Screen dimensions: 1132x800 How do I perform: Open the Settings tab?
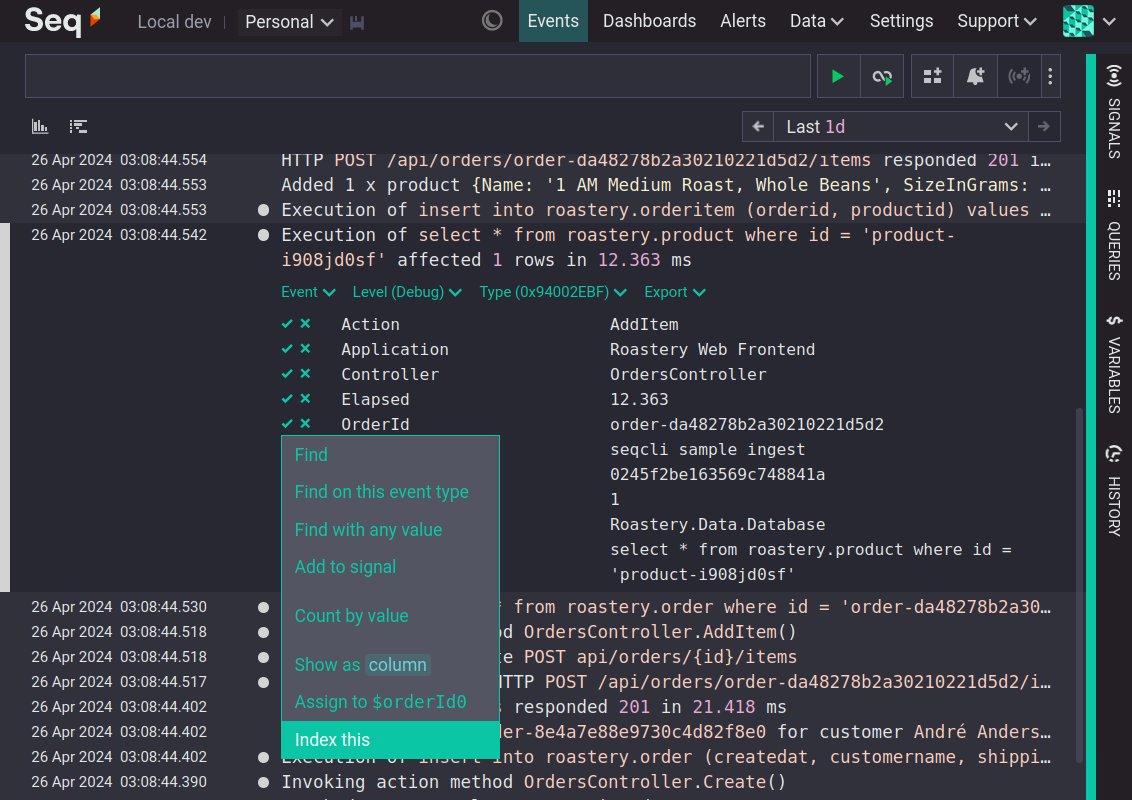901,21
